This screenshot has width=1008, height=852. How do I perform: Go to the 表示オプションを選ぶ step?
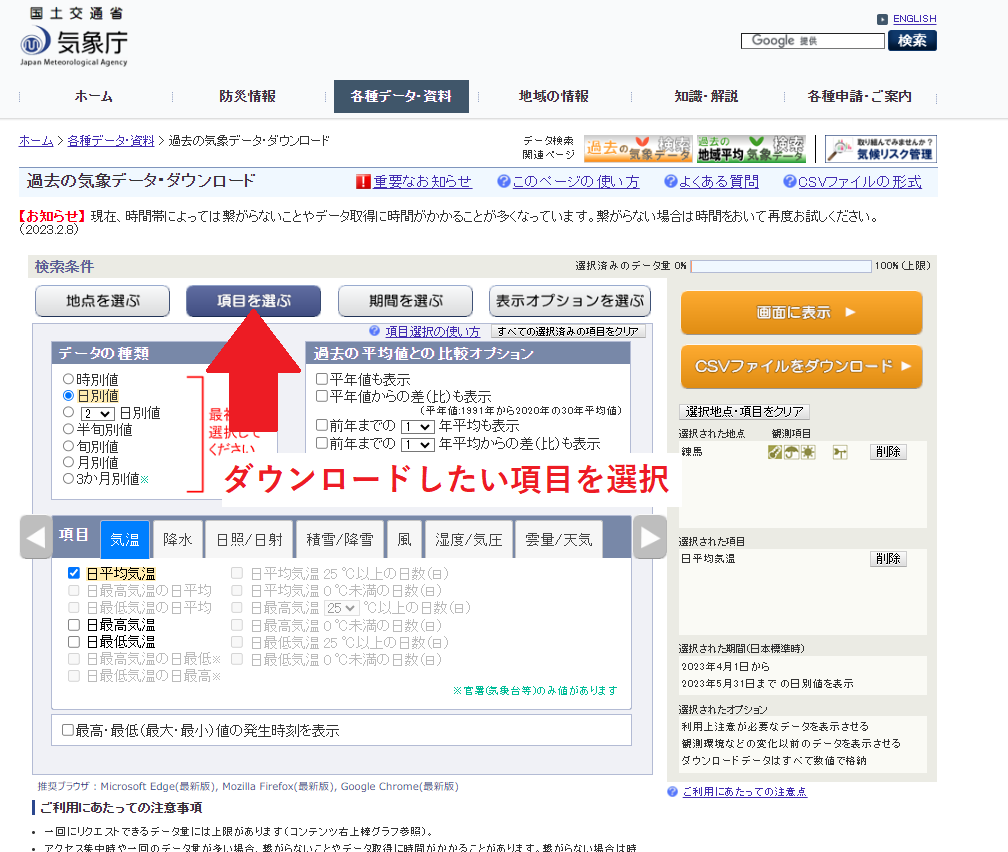pyautogui.click(x=570, y=301)
